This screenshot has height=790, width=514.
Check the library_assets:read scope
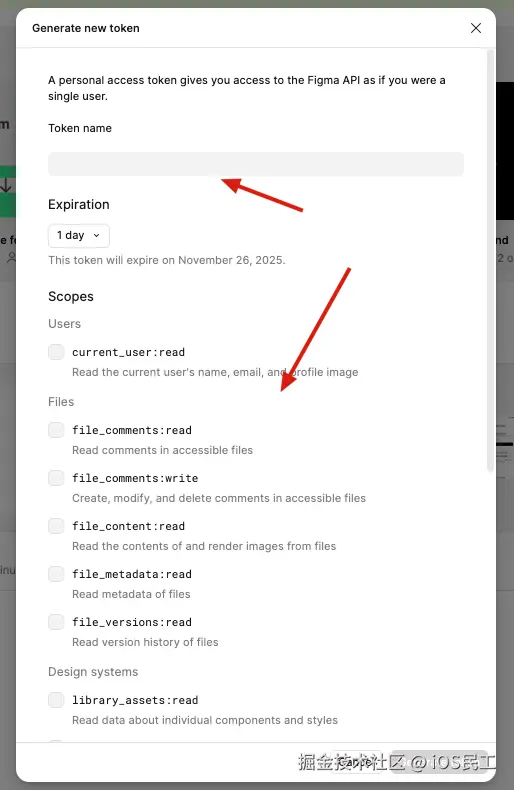(56, 700)
